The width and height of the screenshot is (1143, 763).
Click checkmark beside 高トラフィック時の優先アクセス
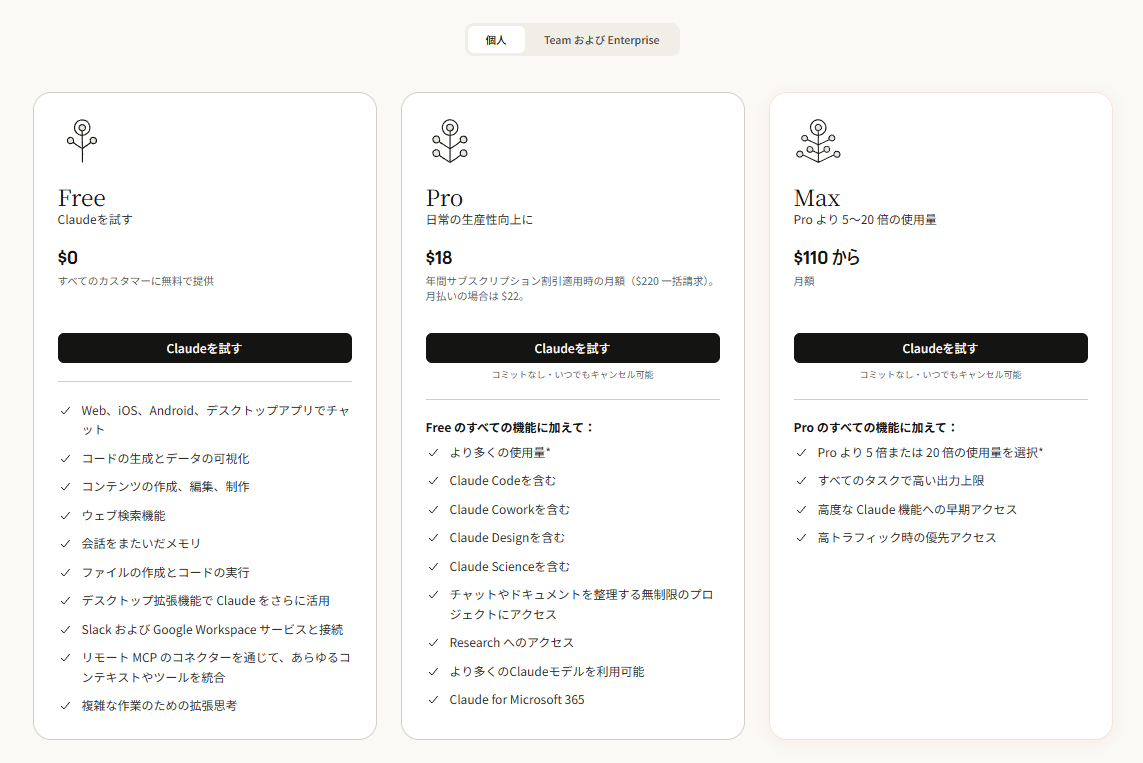click(x=802, y=538)
